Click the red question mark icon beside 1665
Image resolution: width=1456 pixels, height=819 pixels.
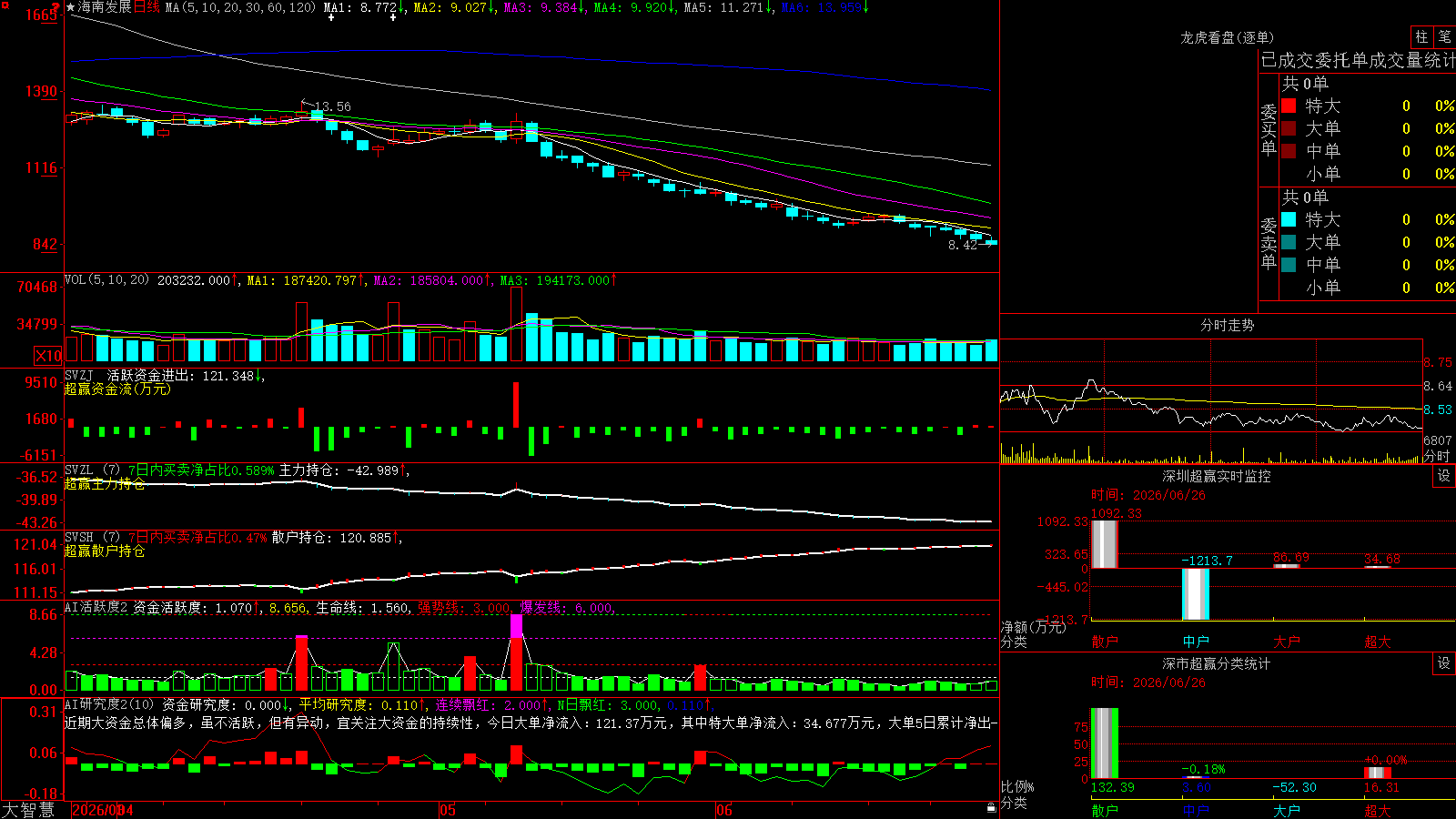[x=56, y=7]
